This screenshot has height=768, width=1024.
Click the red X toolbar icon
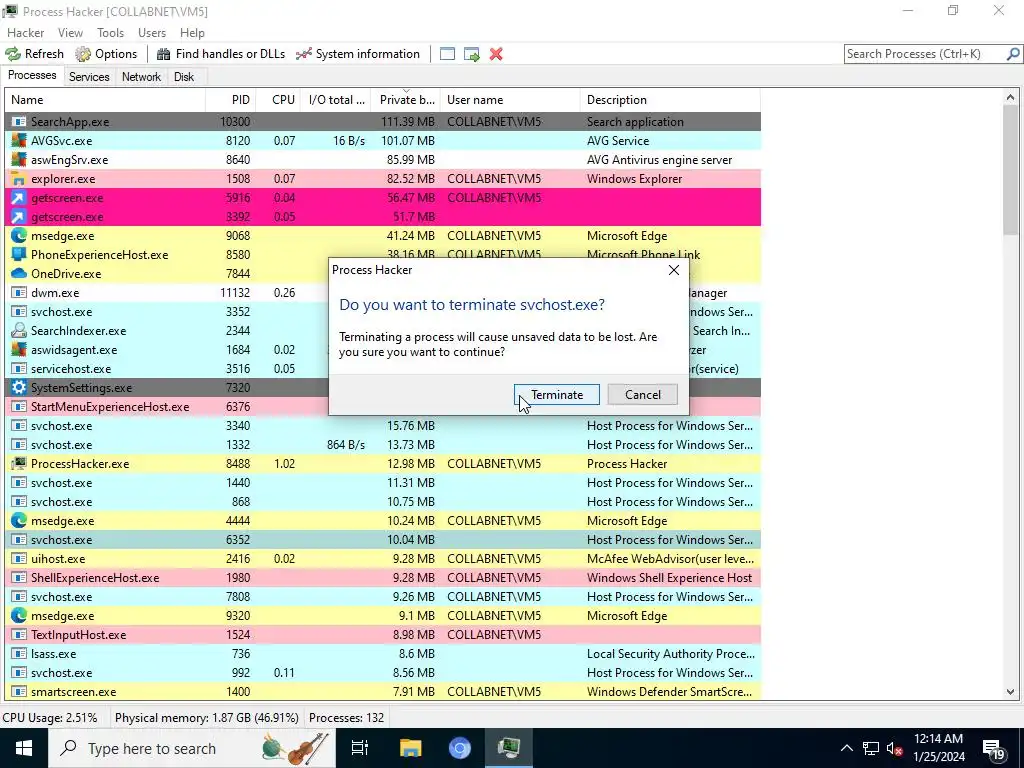(x=496, y=54)
